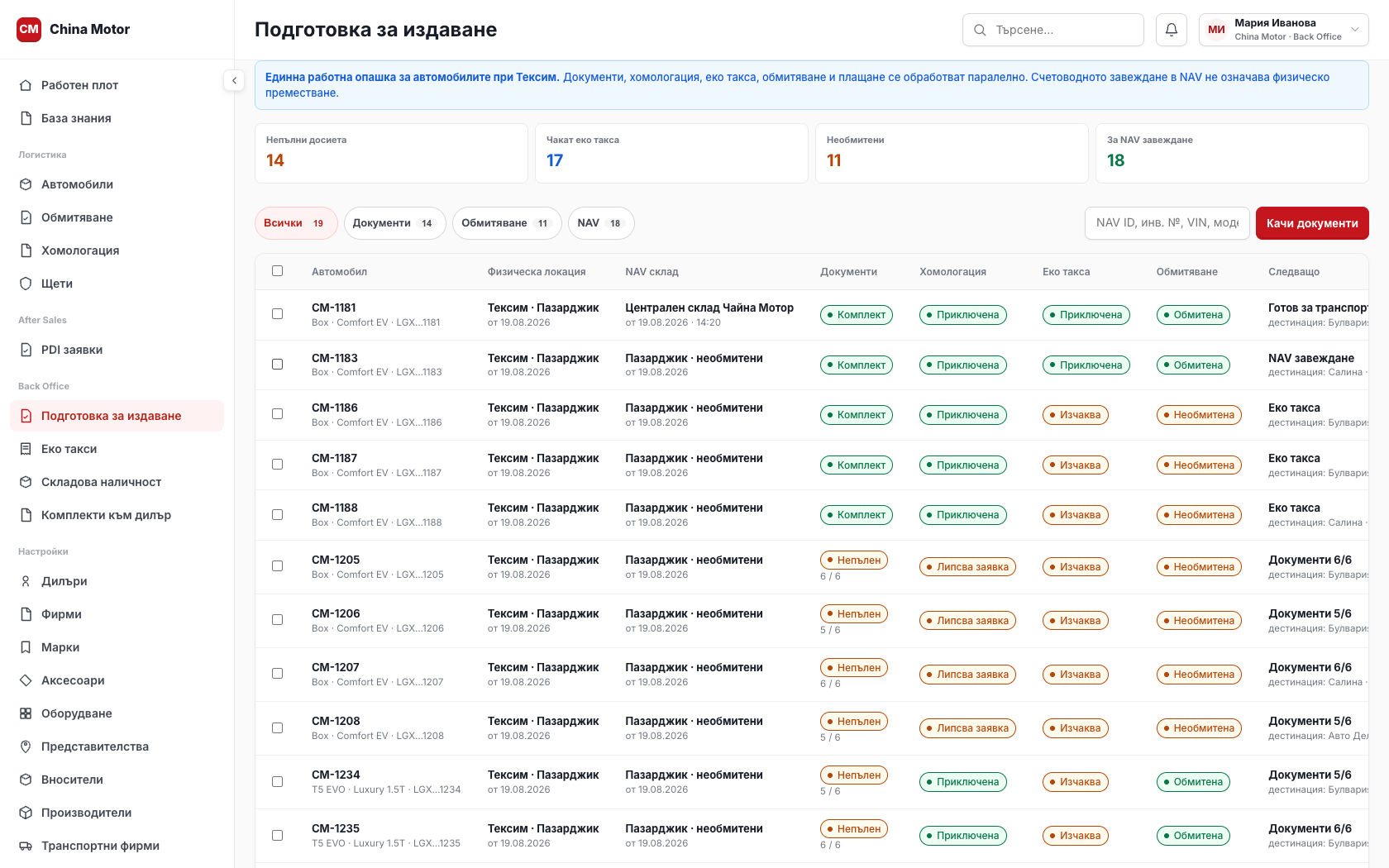
Task: Open the Производители sidebar link
Action: point(117,813)
